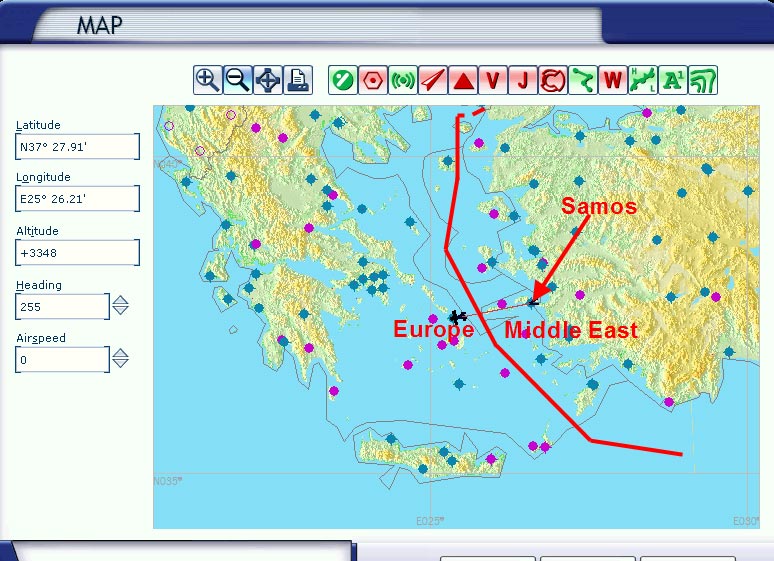The width and height of the screenshot is (774, 561).
Task: Toggle data tags A1 icon
Action: (x=673, y=80)
